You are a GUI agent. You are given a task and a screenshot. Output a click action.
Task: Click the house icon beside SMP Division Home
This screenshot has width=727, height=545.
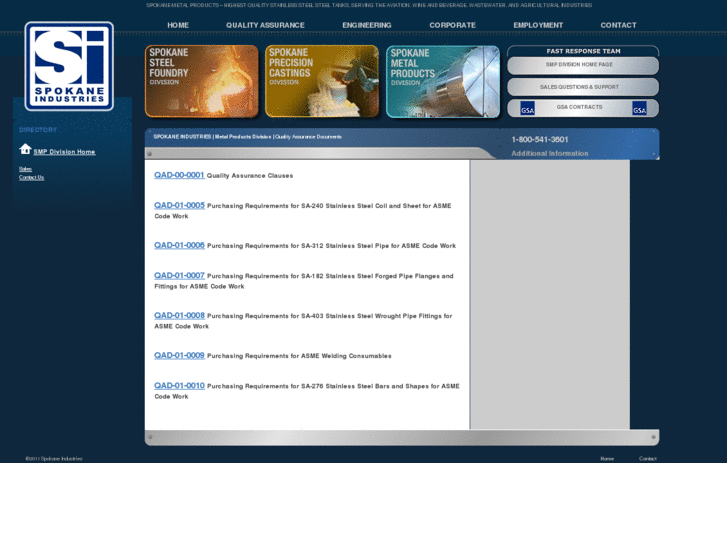coord(25,149)
